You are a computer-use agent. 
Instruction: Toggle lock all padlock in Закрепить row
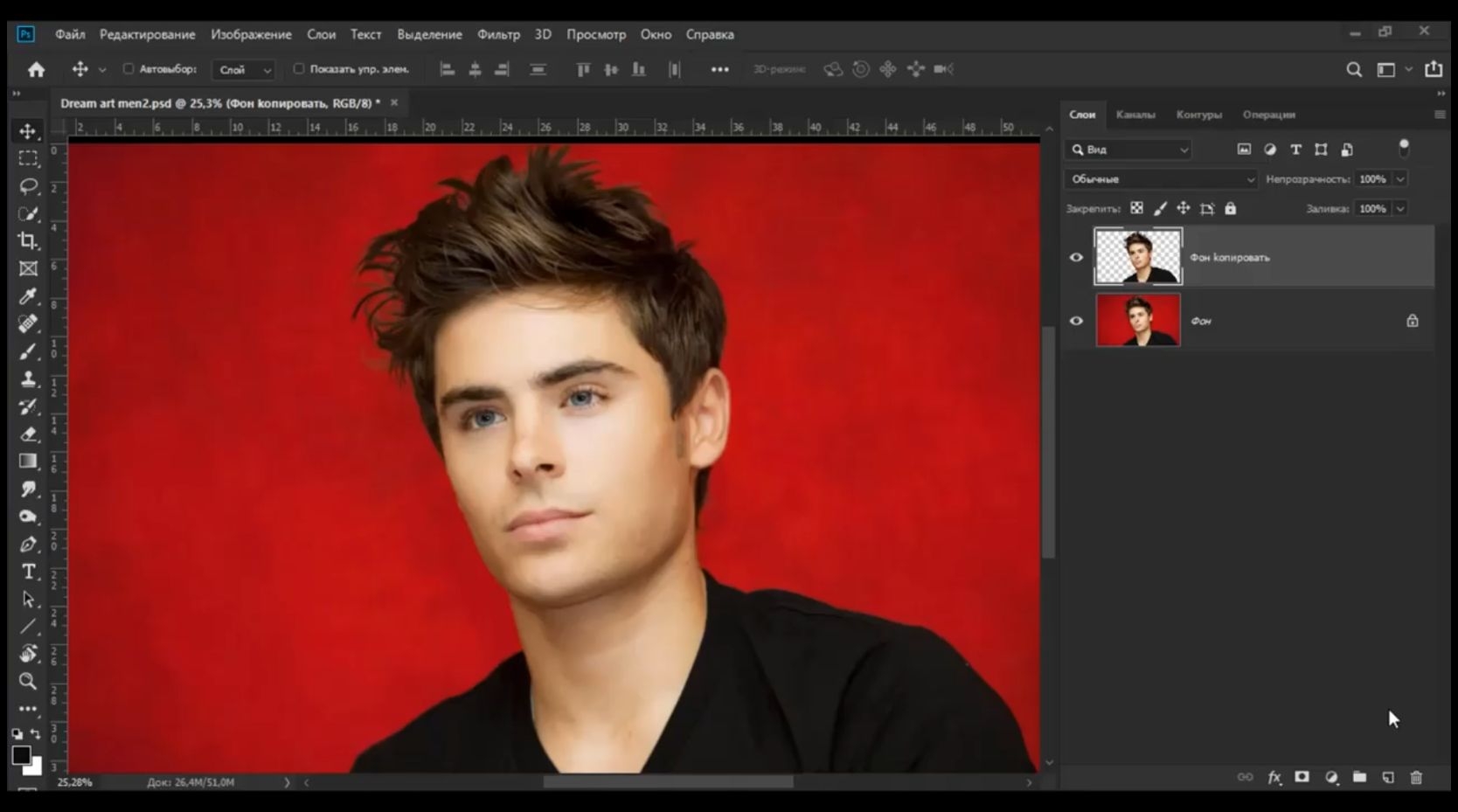pos(1231,208)
